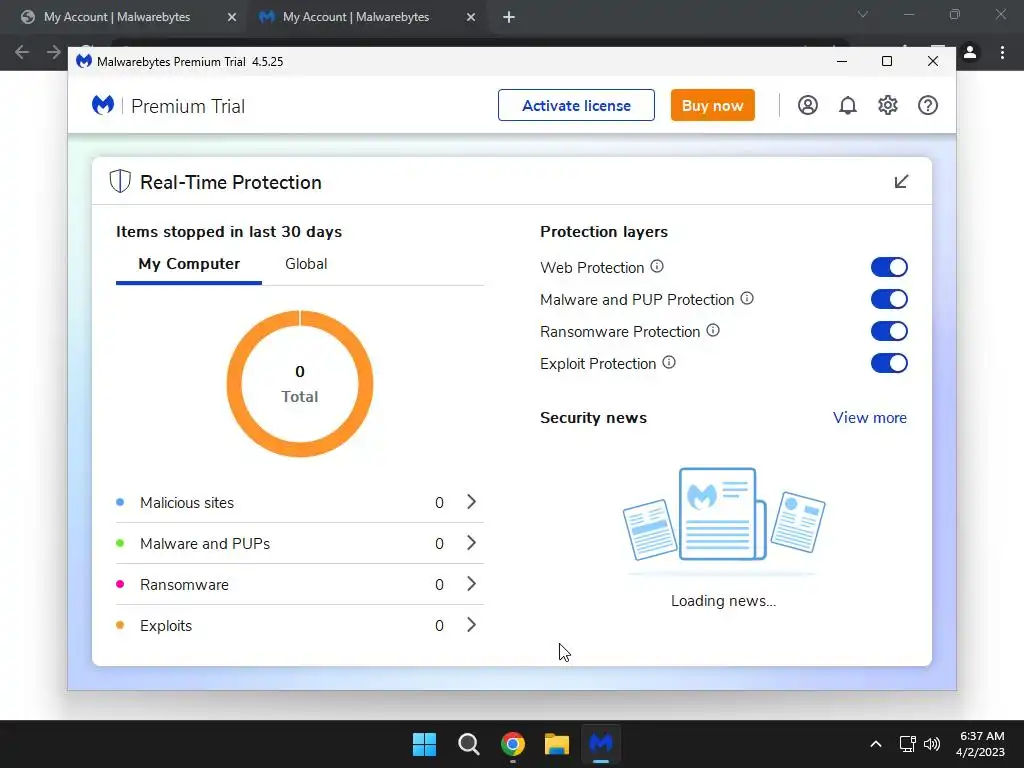Select the My Computer tab
Screen dimensions: 1024x768
point(189,264)
